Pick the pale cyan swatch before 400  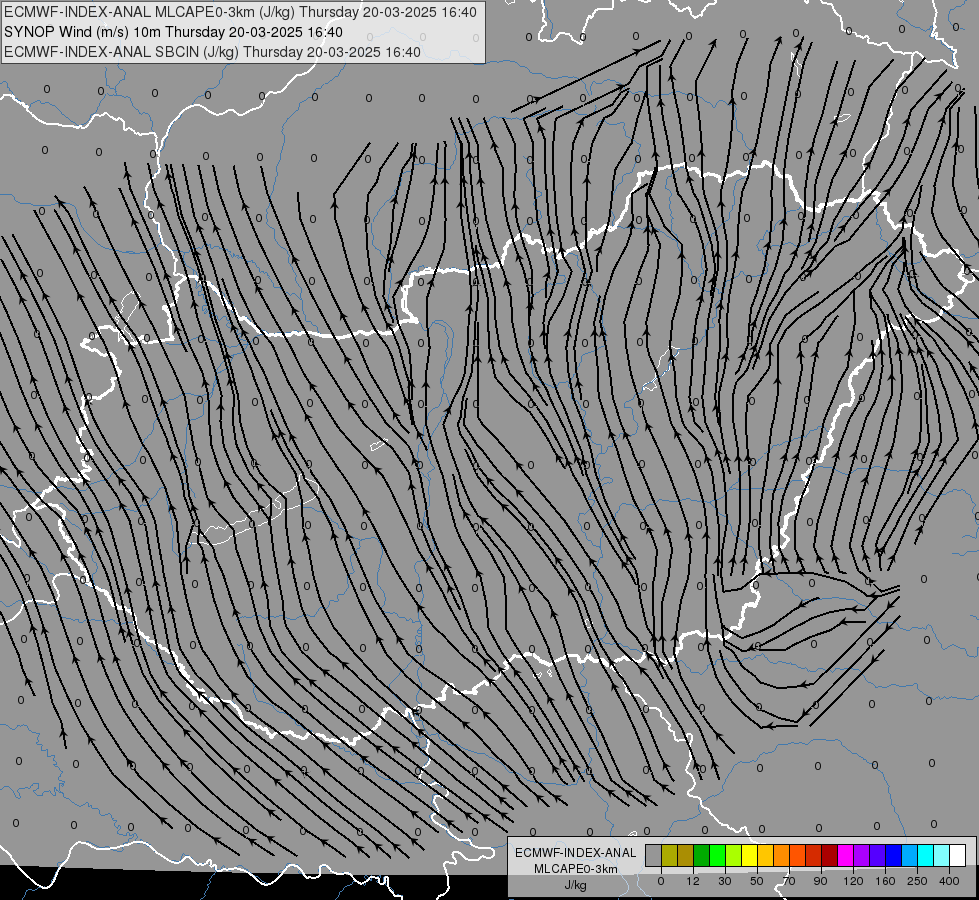tap(942, 855)
